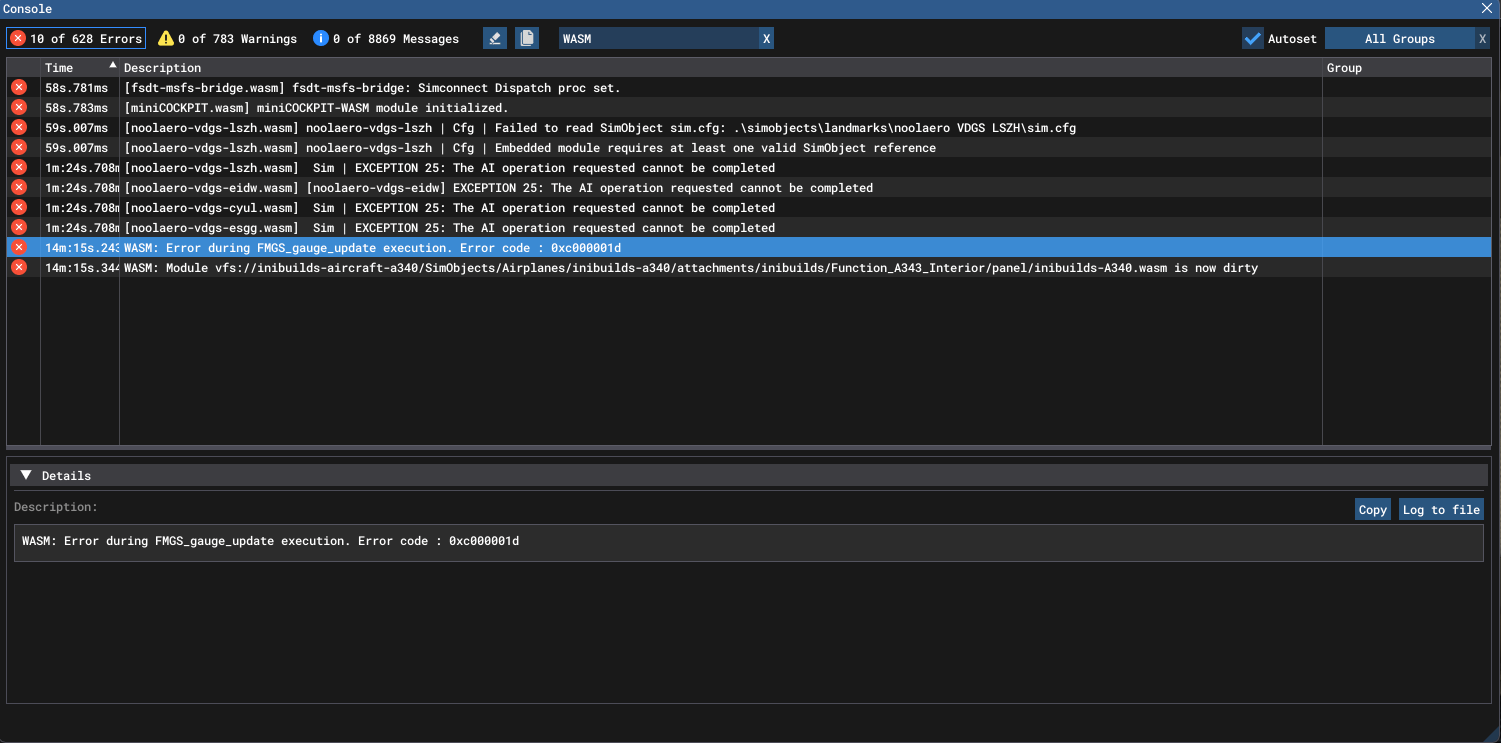Collapse the Details section
This screenshot has height=743, width=1501.
click(27, 475)
